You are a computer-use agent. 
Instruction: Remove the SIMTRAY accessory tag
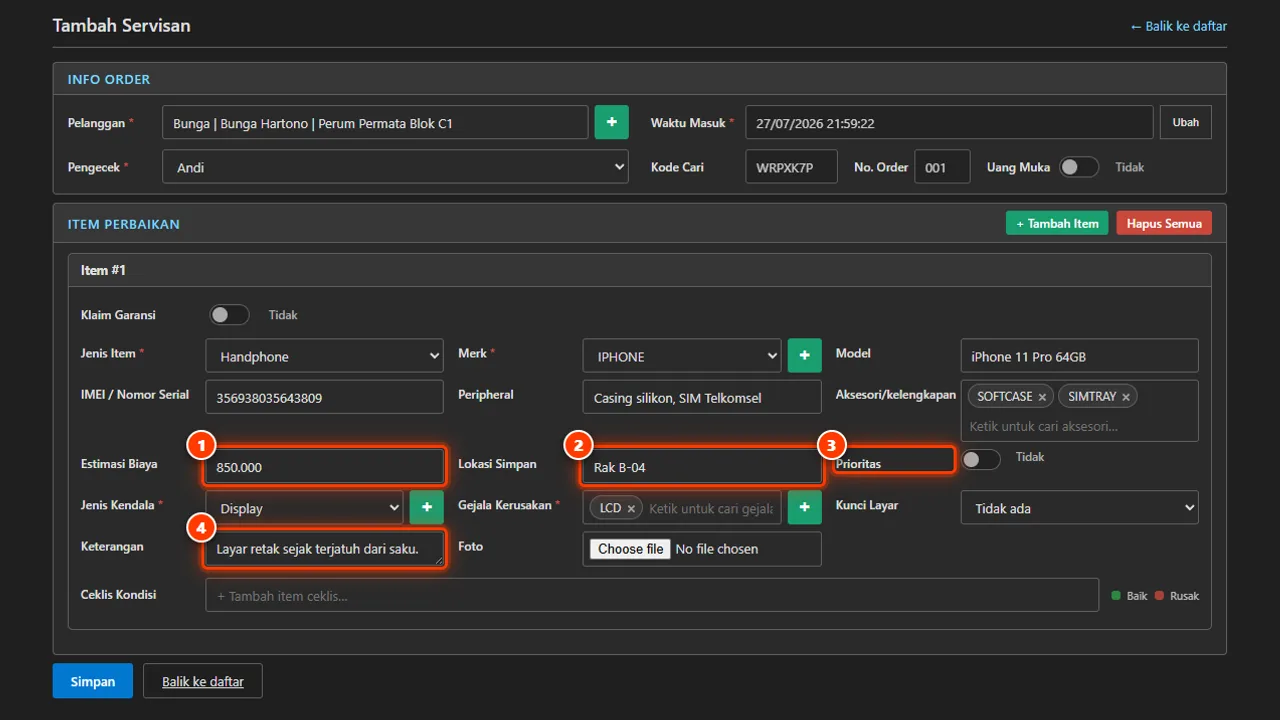point(1125,397)
